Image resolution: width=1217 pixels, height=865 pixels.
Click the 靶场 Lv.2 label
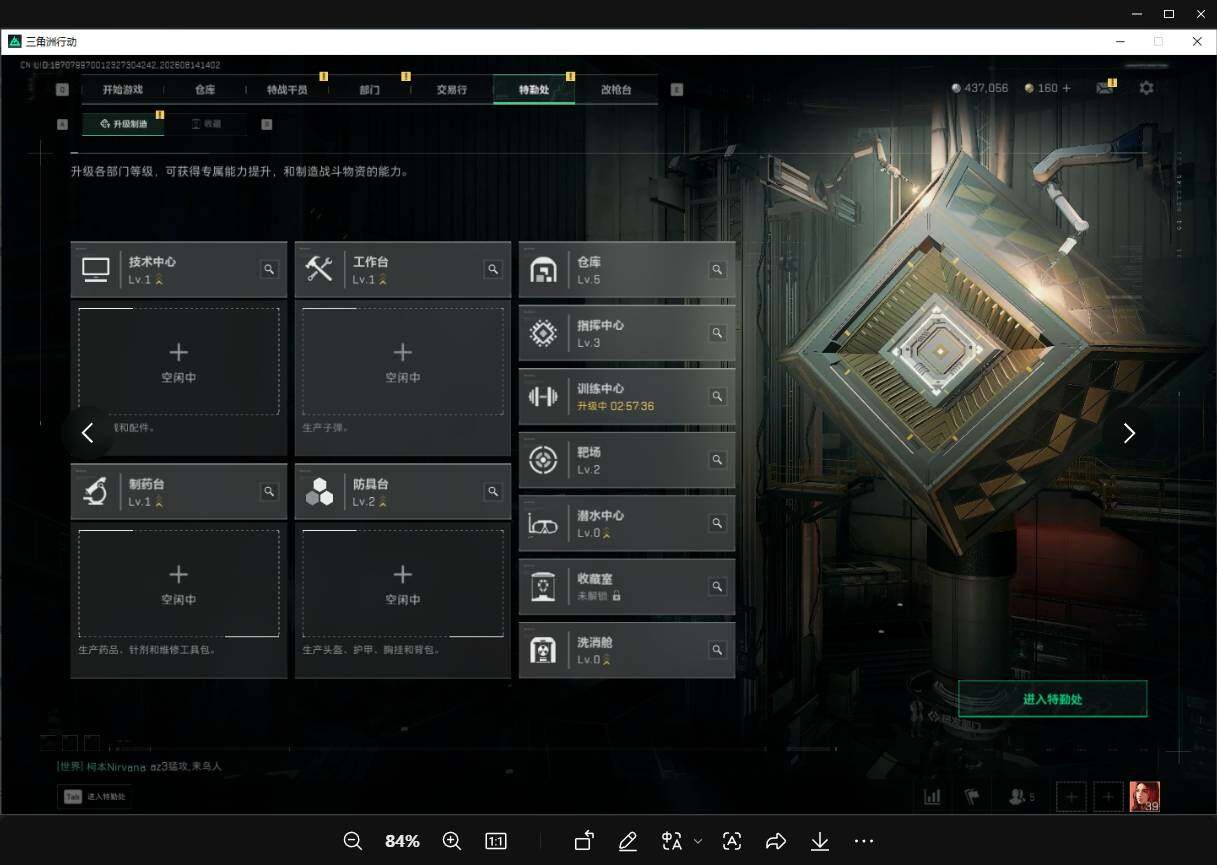589,470
